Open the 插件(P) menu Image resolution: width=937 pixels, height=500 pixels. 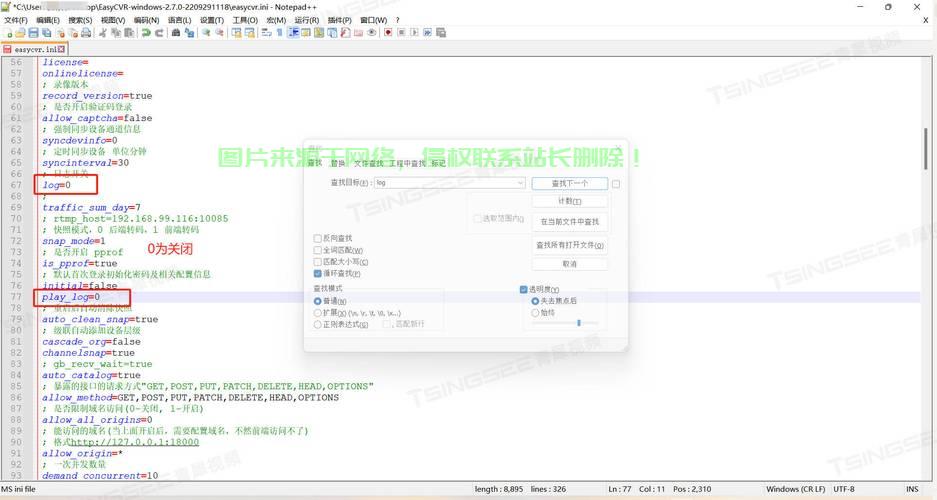point(339,20)
